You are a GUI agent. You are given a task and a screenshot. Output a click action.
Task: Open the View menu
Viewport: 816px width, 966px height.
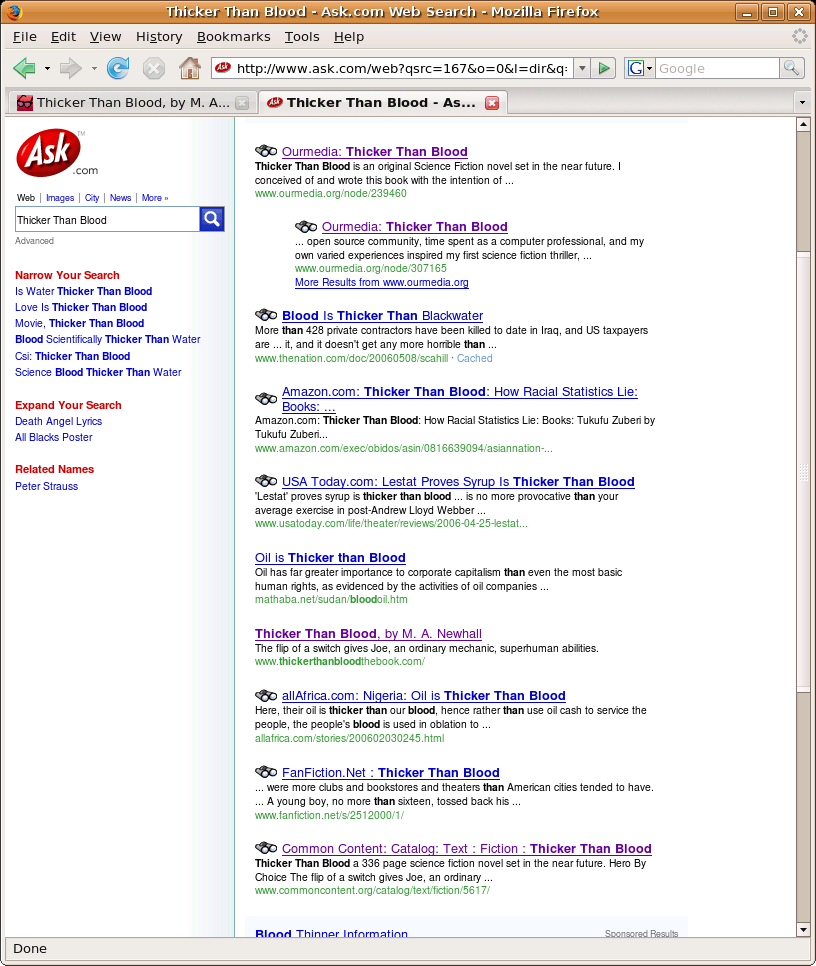(105, 37)
